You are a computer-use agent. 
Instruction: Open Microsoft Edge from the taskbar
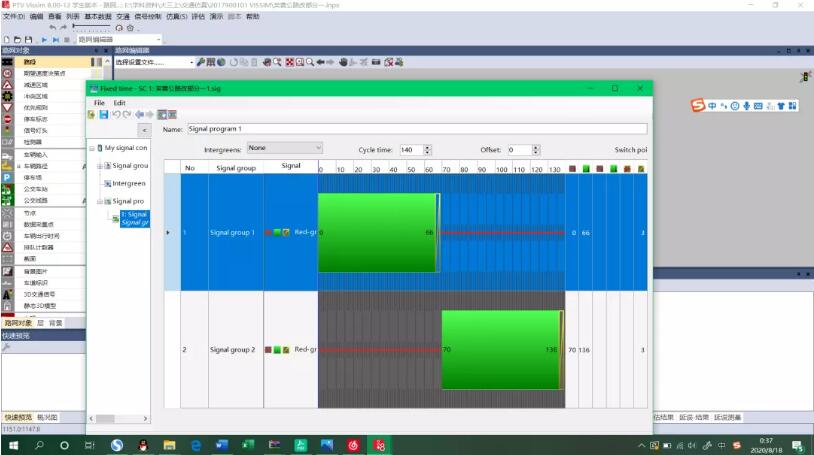[196, 446]
